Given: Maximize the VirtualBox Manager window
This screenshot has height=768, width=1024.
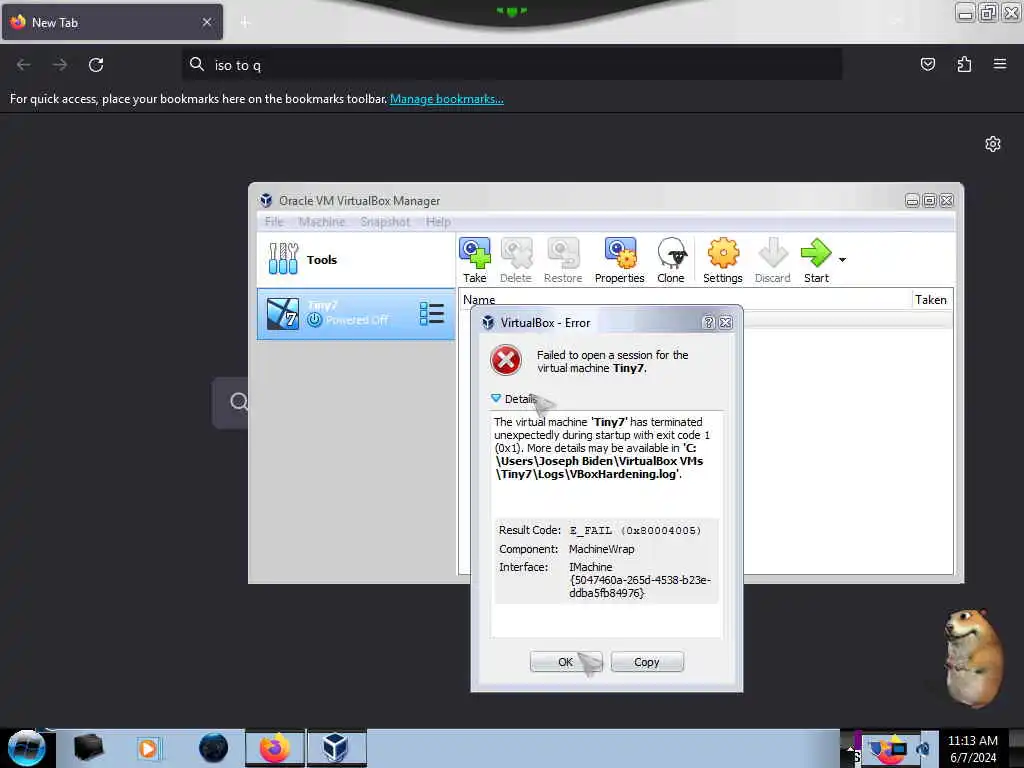Looking at the screenshot, I should click(929, 200).
